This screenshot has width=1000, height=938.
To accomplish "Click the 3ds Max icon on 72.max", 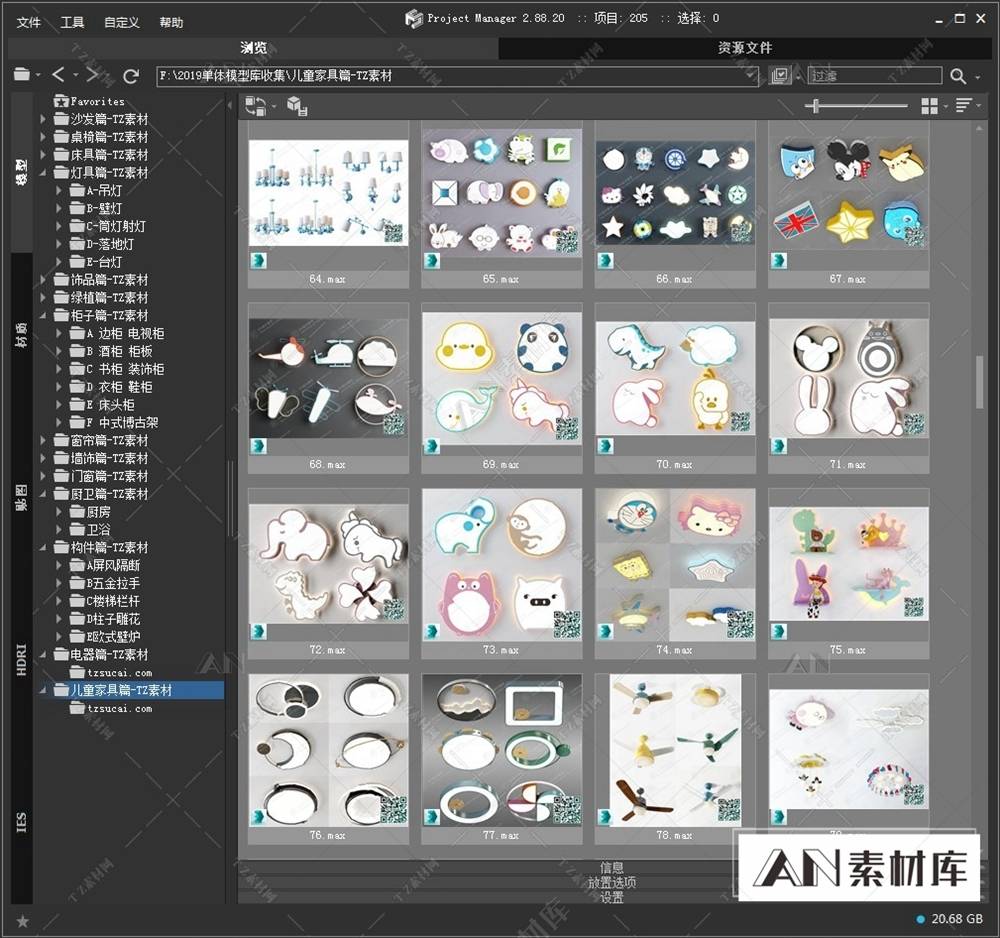I will 258,631.
